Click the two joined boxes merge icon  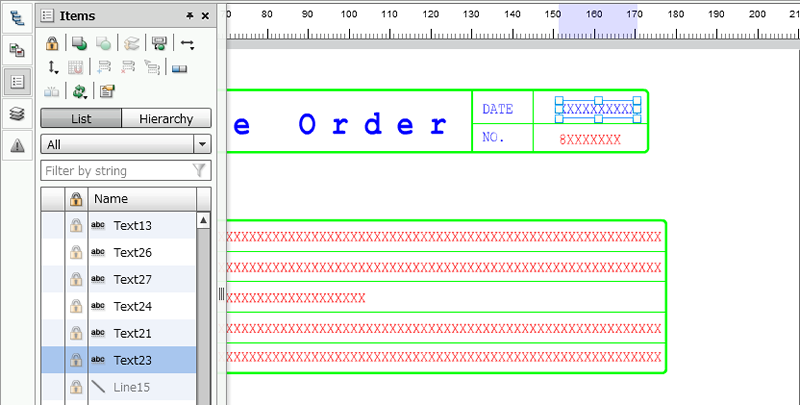click(x=52, y=92)
